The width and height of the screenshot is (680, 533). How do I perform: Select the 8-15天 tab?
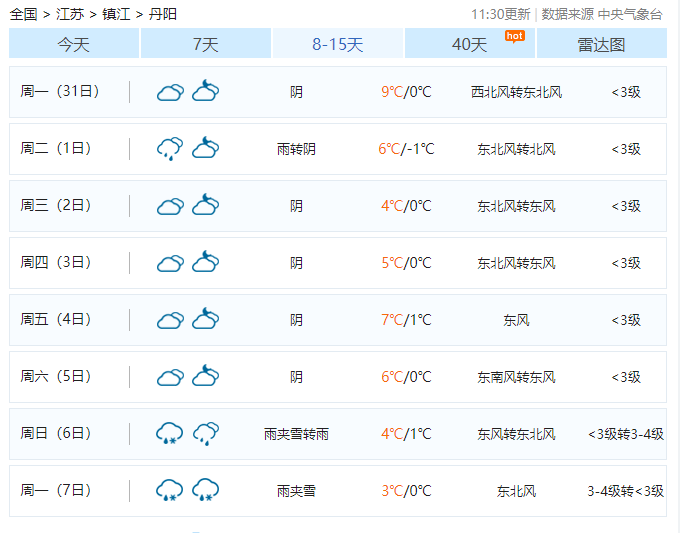click(338, 43)
